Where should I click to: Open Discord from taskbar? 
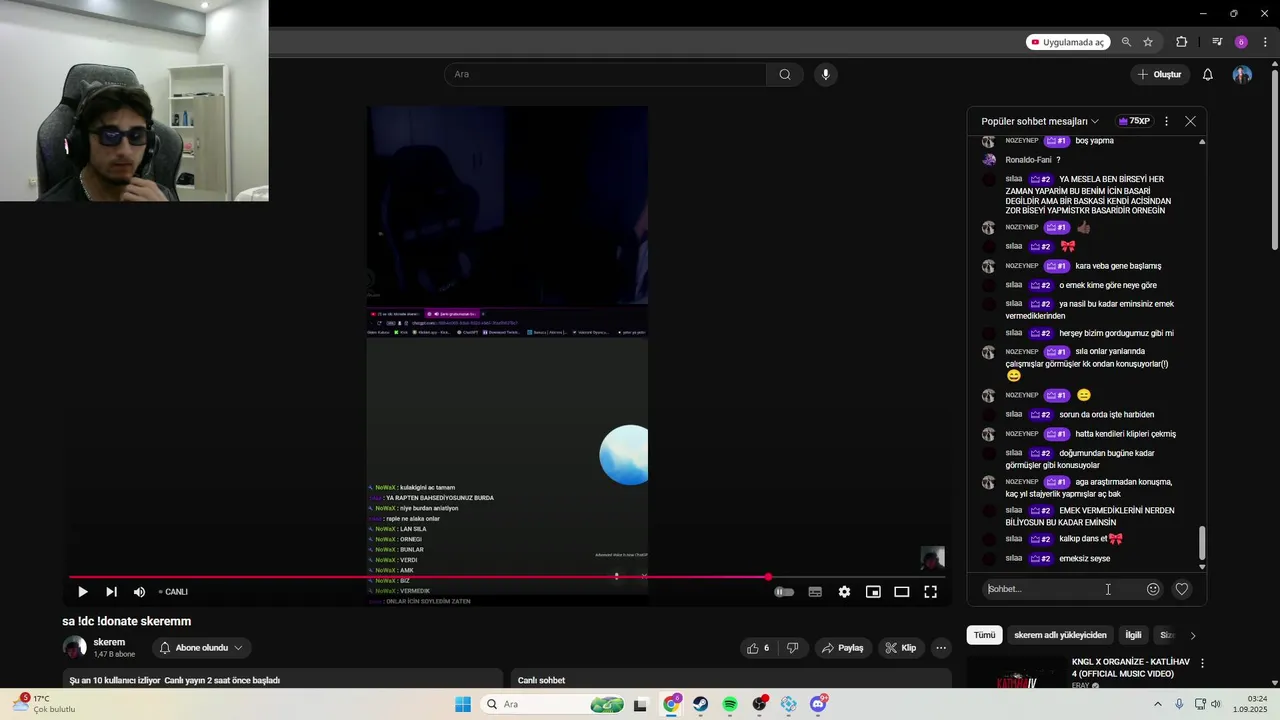(x=818, y=704)
